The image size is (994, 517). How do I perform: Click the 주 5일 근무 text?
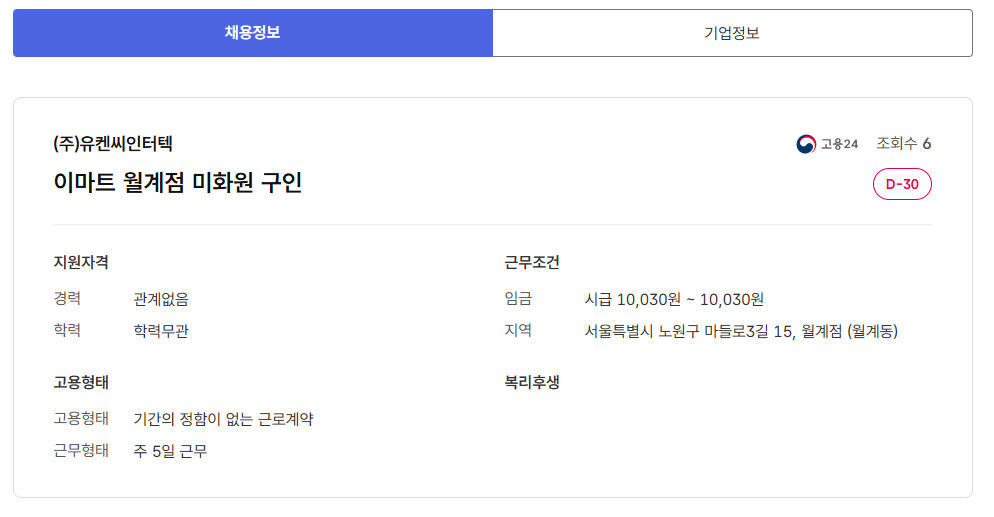tap(170, 451)
